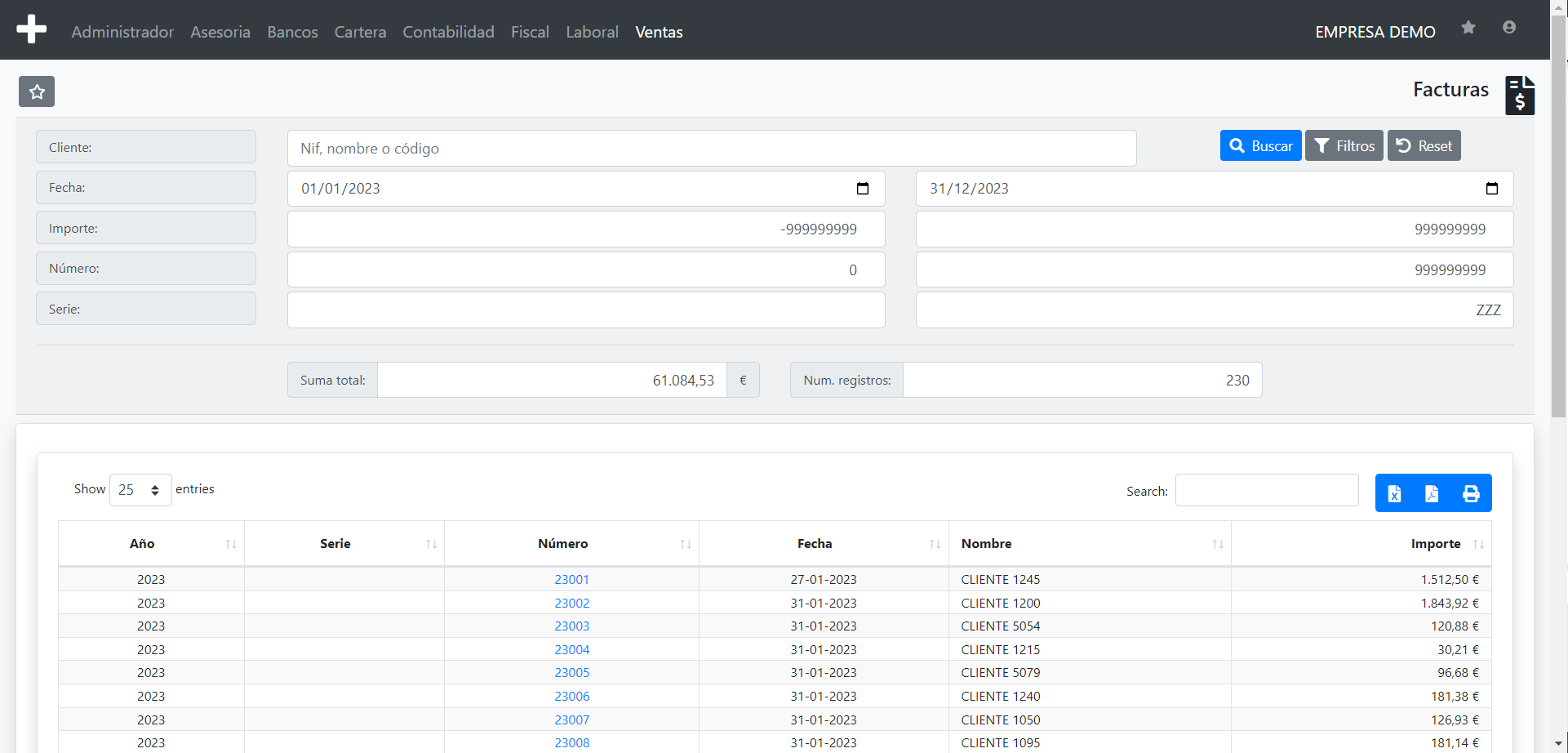Viewport: 1568px width, 753px height.
Task: Click the gray star bookmark button
Action: click(x=37, y=91)
